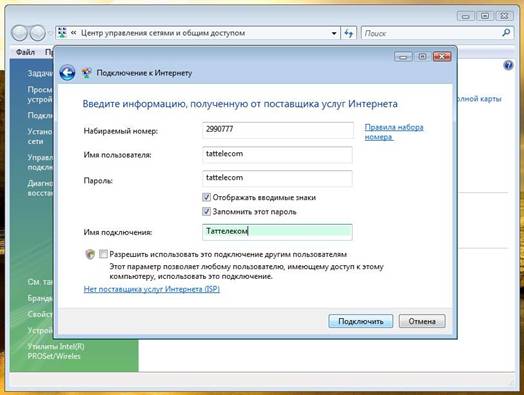
Task: Click the 'Пароль' input field
Action: [x=277, y=178]
